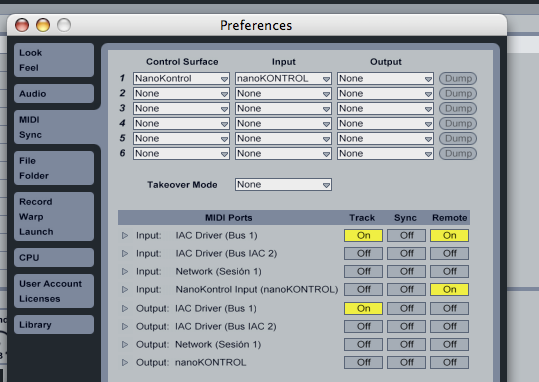Viewport: 539px width, 382px height.
Task: Expand Input IAC Driver (Bus 1) port
Action: point(125,236)
